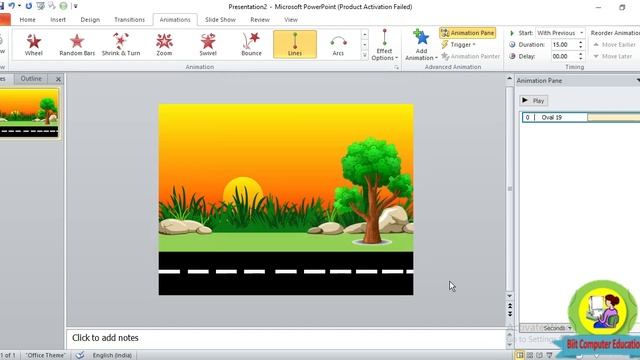640x360 pixels.
Task: Click the Delay value field
Action: 563,56
